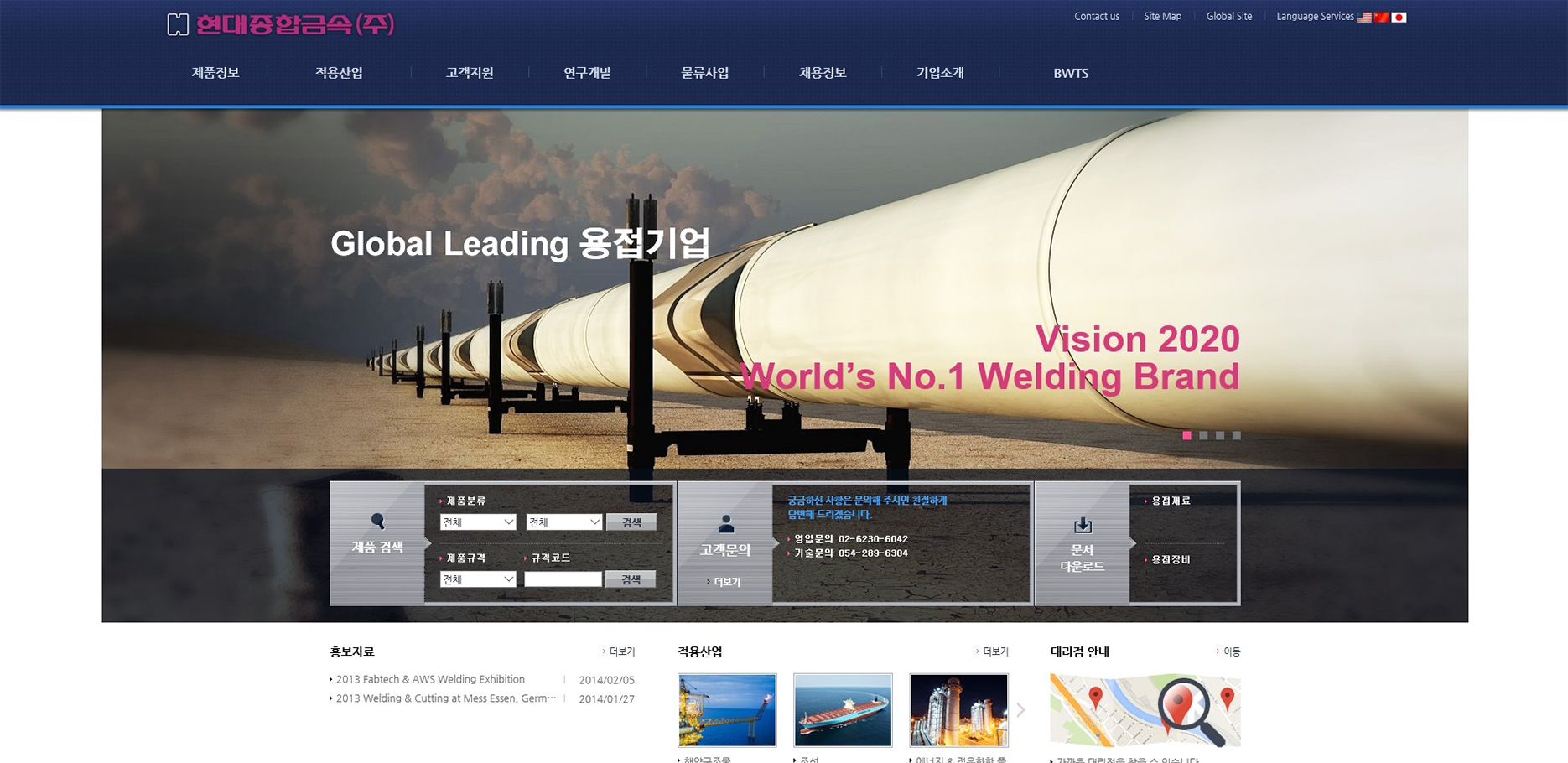
Task: Click the 규격코드 text input field
Action: [563, 579]
